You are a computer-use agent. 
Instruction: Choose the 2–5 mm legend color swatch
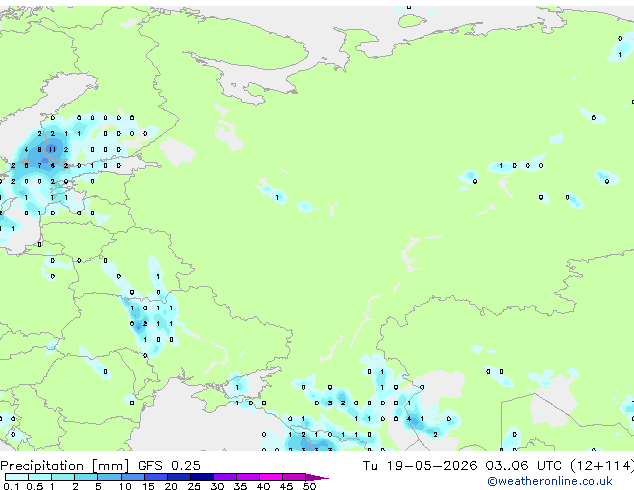pos(86,477)
